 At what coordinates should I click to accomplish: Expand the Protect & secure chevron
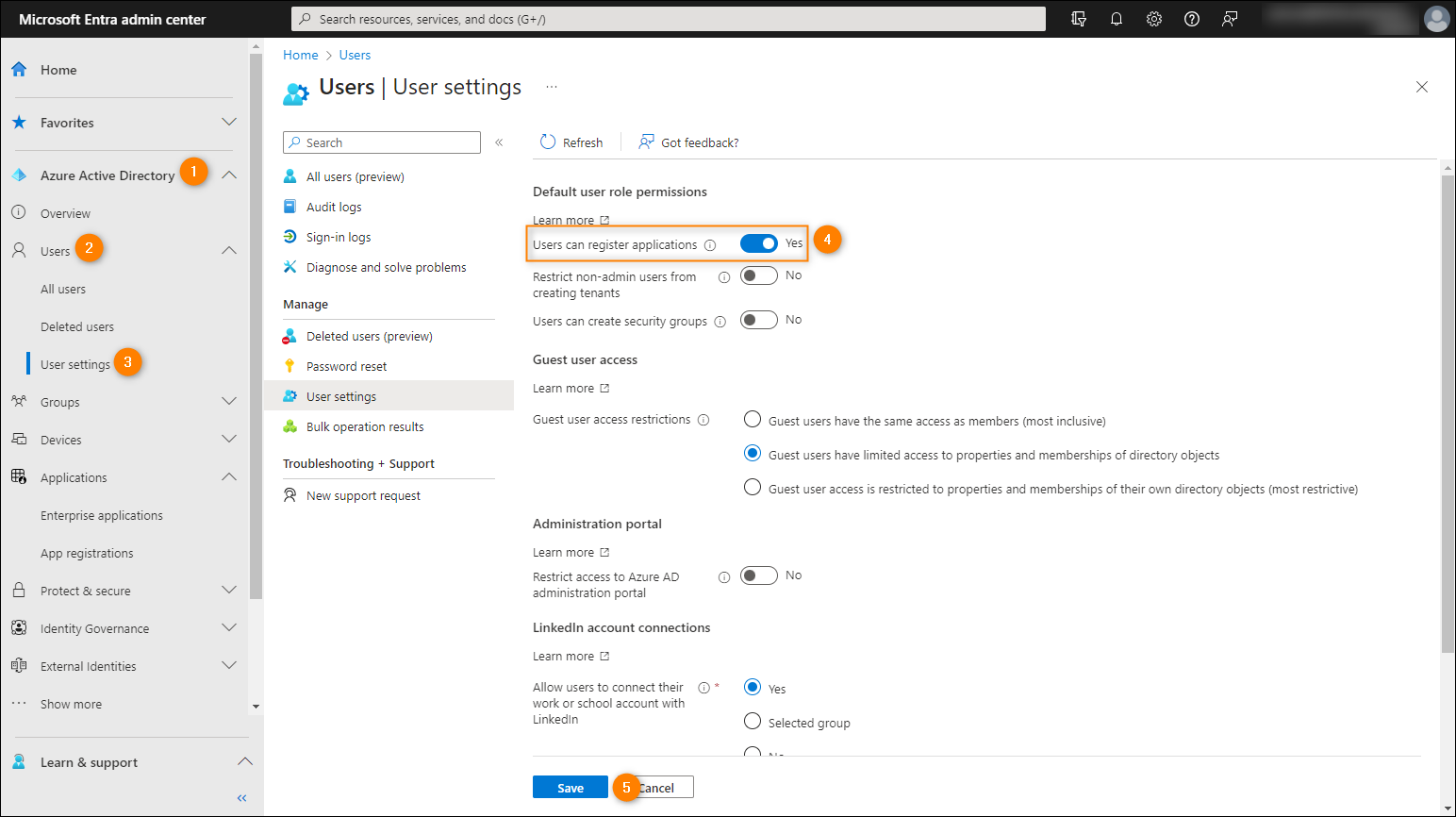coord(229,590)
